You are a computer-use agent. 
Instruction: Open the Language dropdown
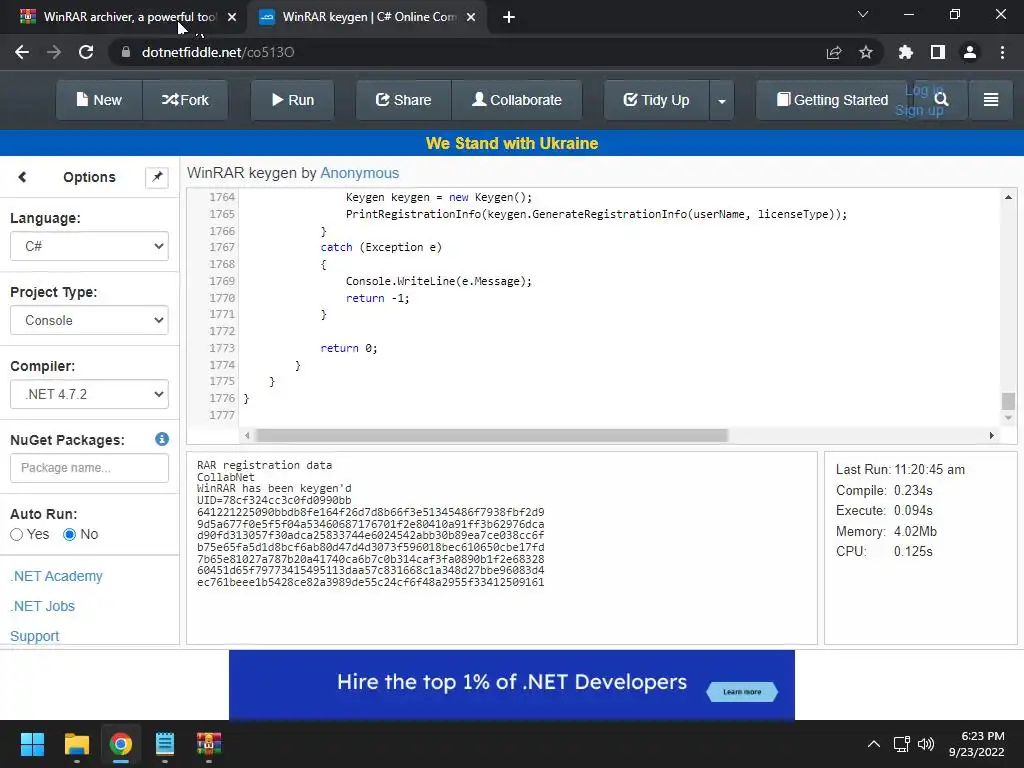(89, 246)
